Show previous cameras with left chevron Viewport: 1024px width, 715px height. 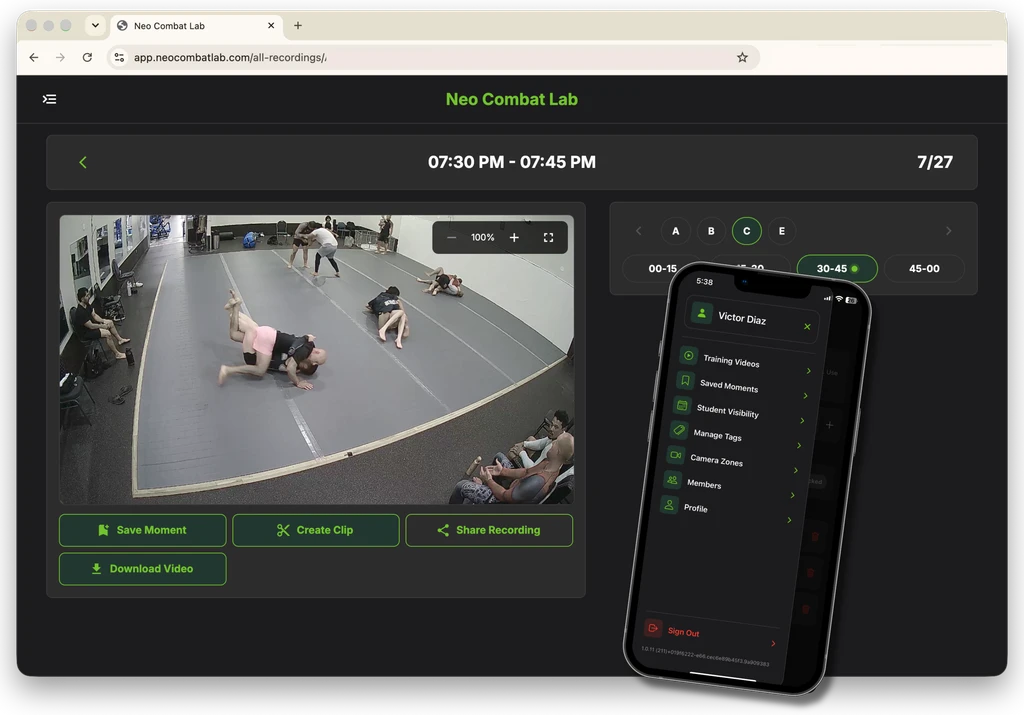639,231
